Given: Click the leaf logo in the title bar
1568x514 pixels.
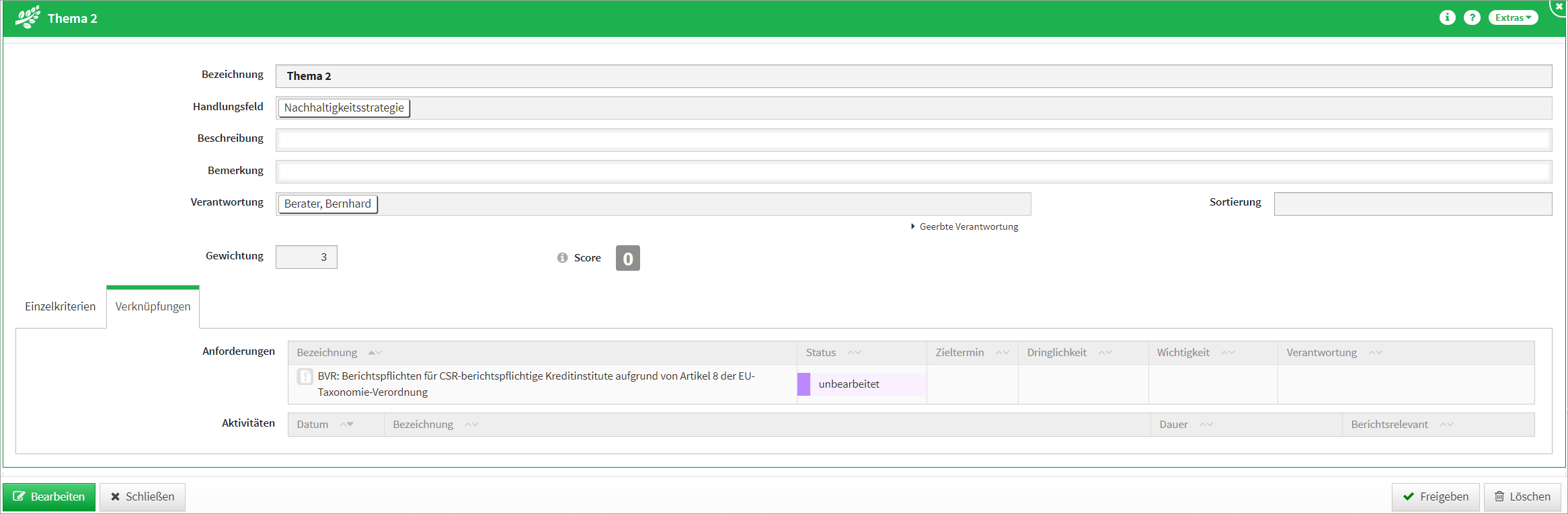Looking at the screenshot, I should pyautogui.click(x=28, y=17).
